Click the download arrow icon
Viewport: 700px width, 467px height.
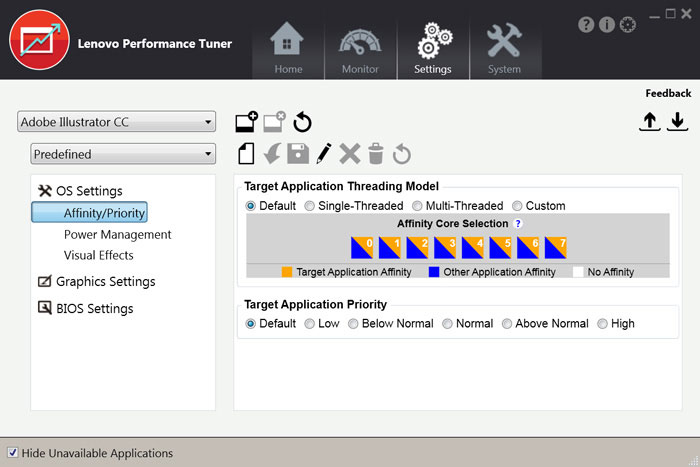(677, 121)
